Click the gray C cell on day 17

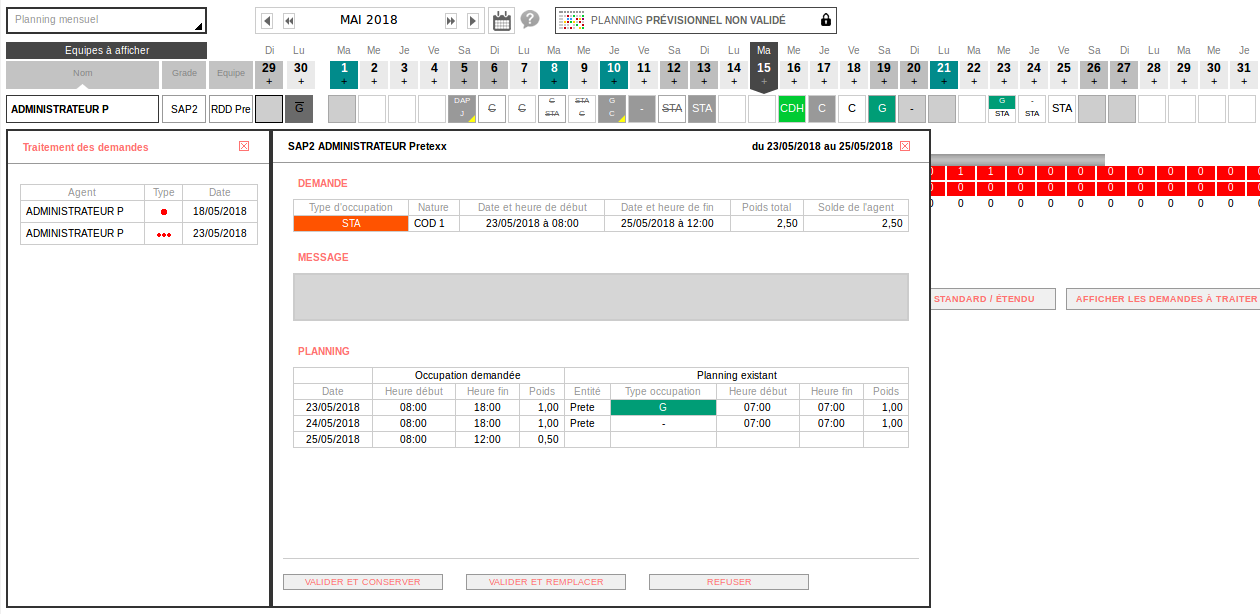822,108
